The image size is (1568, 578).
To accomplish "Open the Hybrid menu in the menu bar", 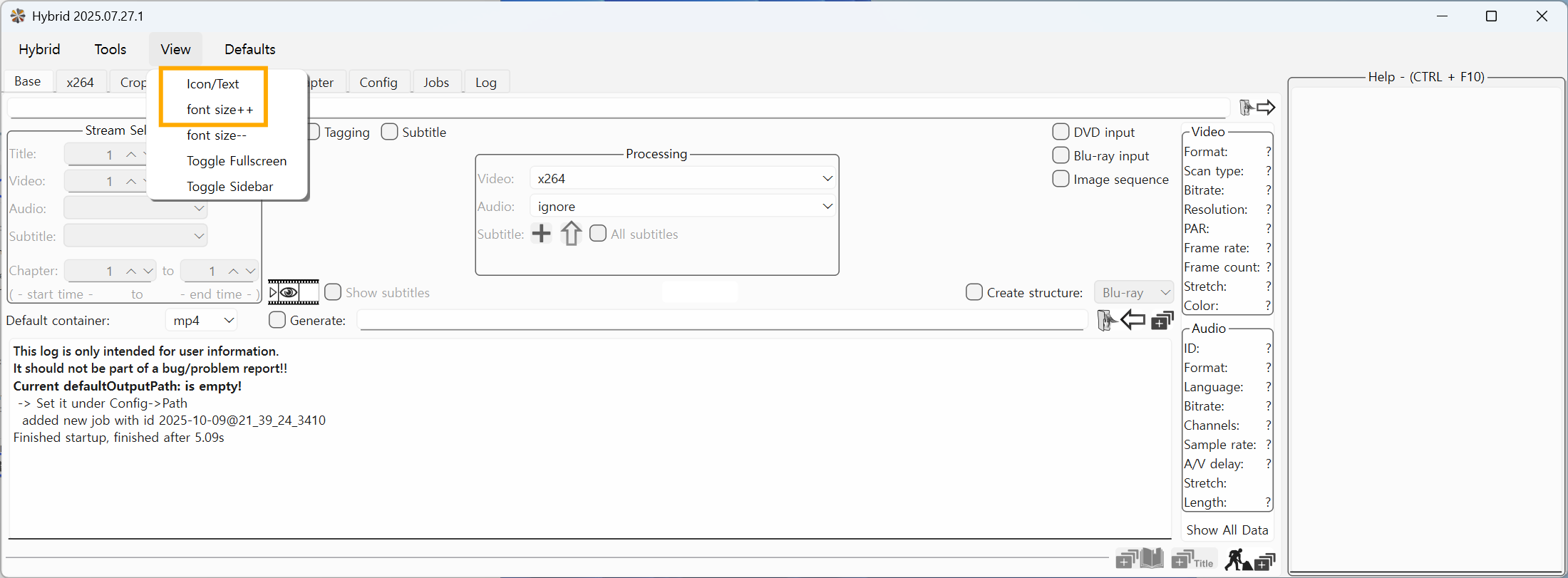I will click(x=39, y=49).
